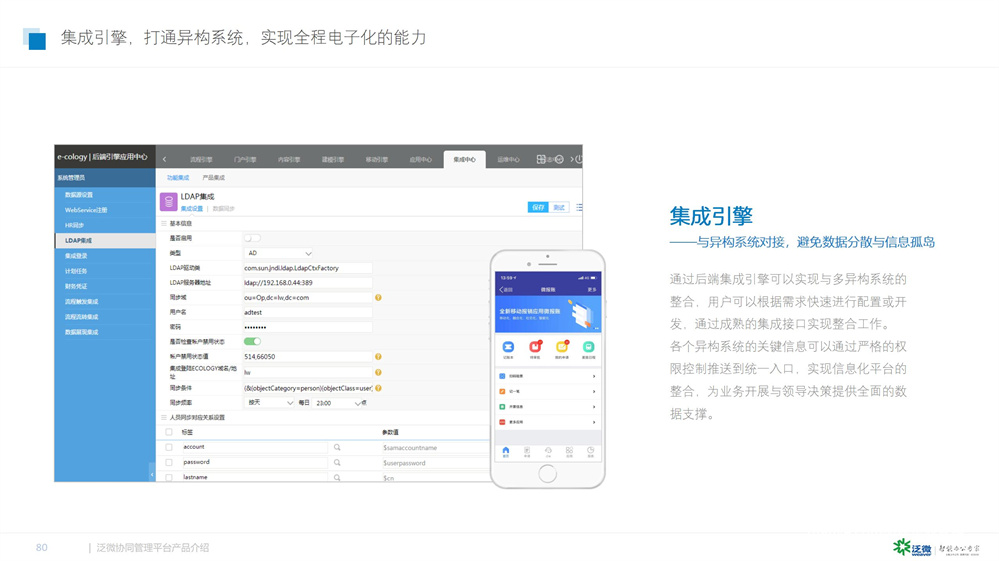The image size is (999, 561).
Task: Tap the back arrow in phone header
Action: point(501,290)
